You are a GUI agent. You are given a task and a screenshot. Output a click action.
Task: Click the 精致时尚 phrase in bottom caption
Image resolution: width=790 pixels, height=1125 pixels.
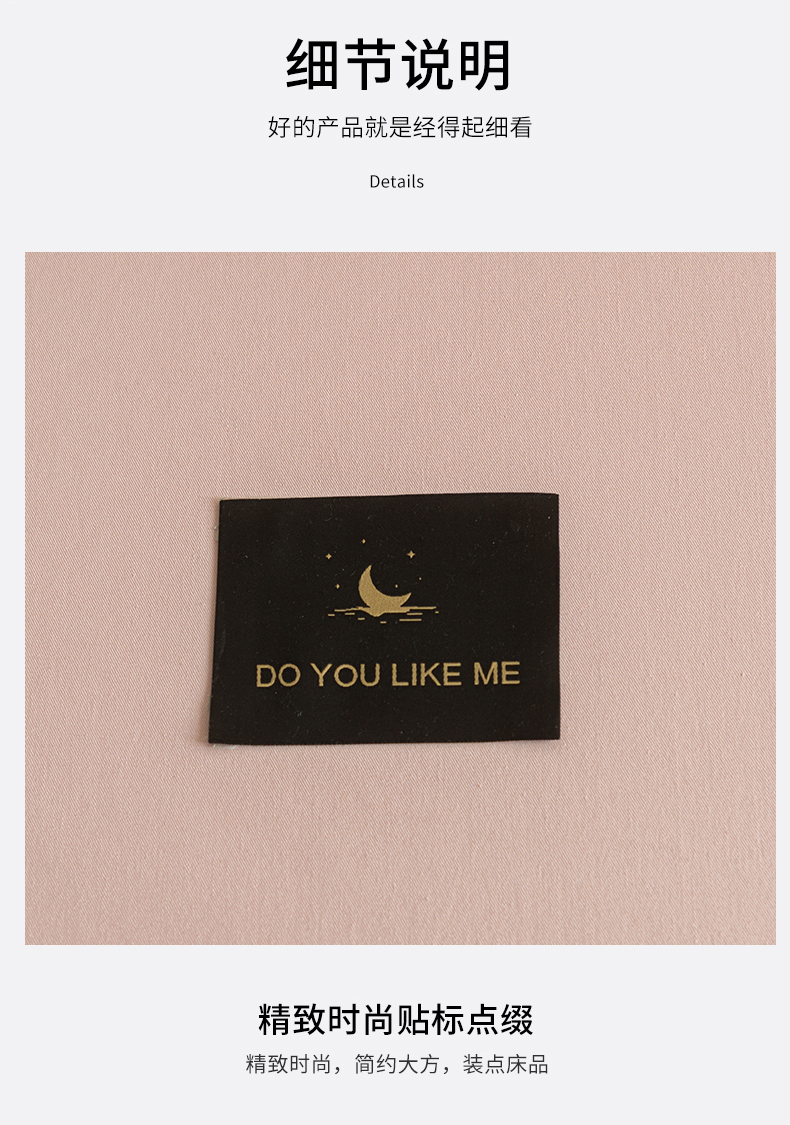point(288,1064)
